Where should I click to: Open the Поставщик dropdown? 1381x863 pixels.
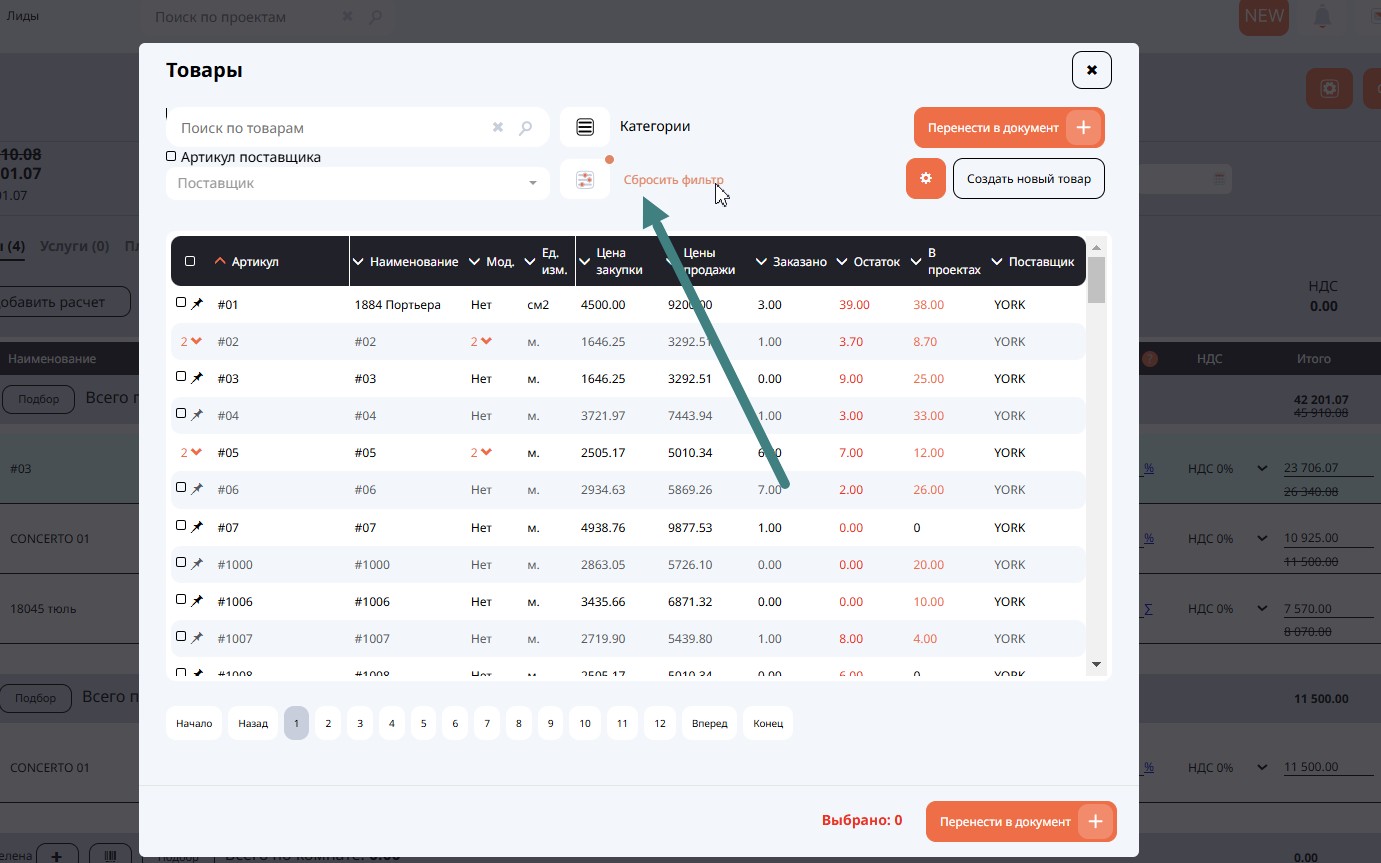[532, 183]
